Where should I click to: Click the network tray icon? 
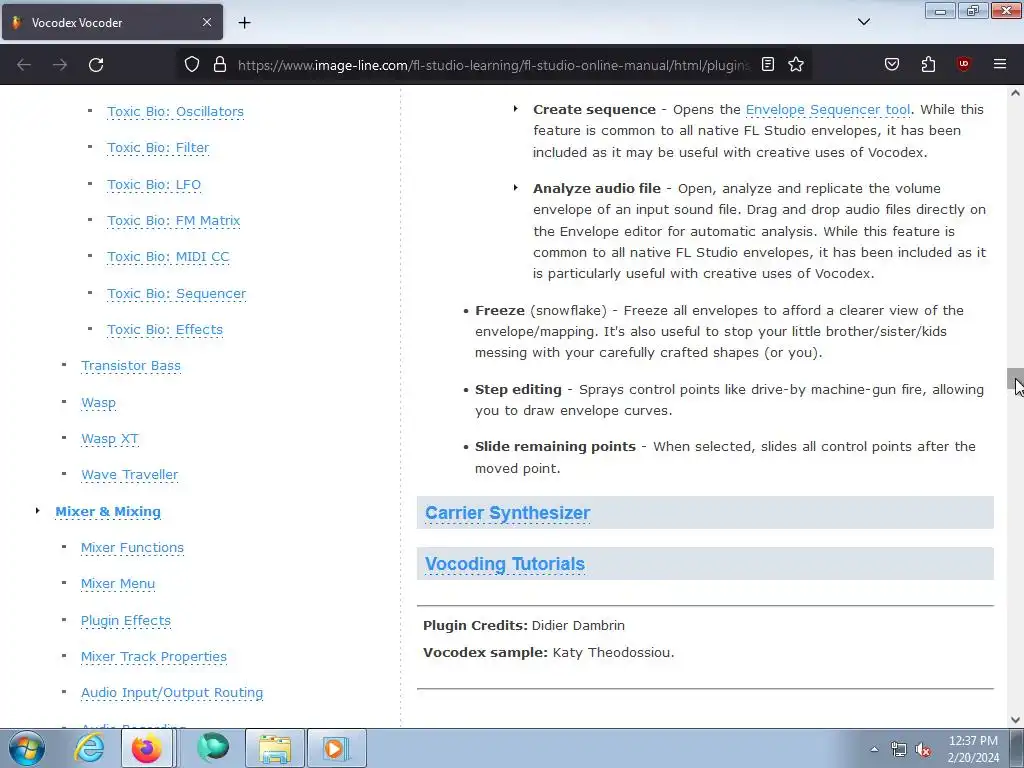(x=899, y=750)
